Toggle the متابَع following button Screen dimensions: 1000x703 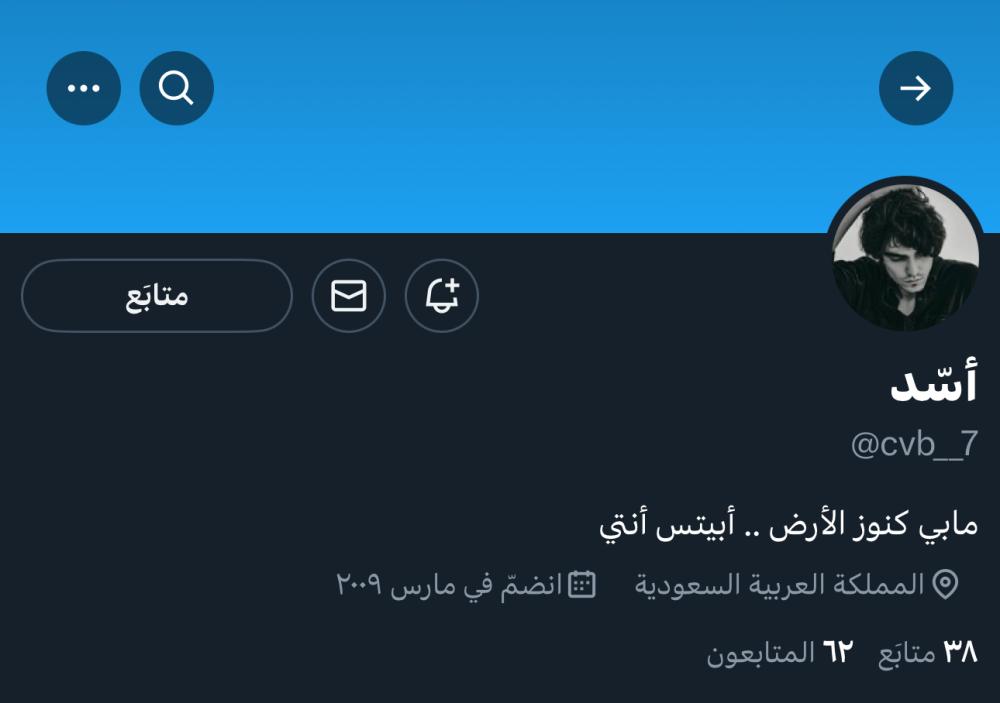157,296
